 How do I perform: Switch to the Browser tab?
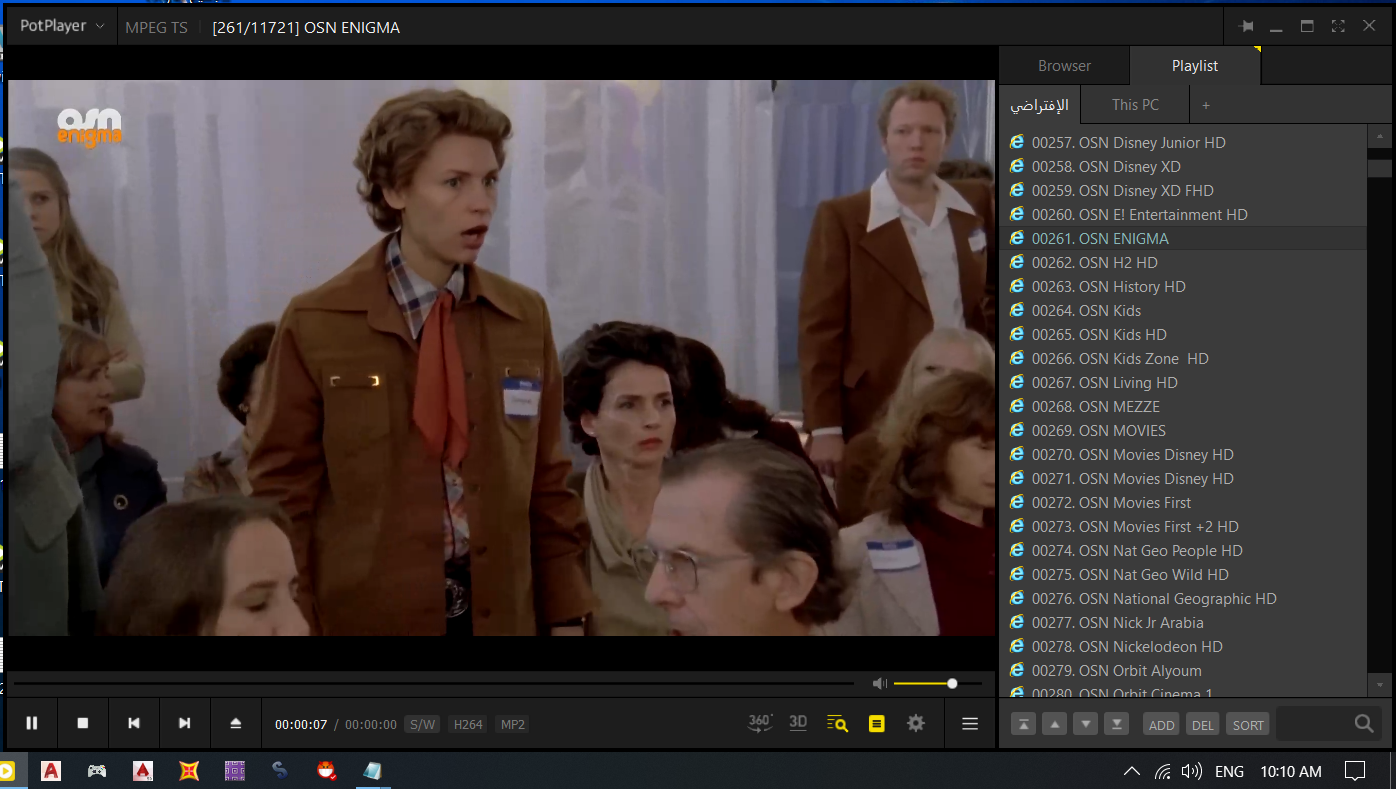click(x=1064, y=65)
